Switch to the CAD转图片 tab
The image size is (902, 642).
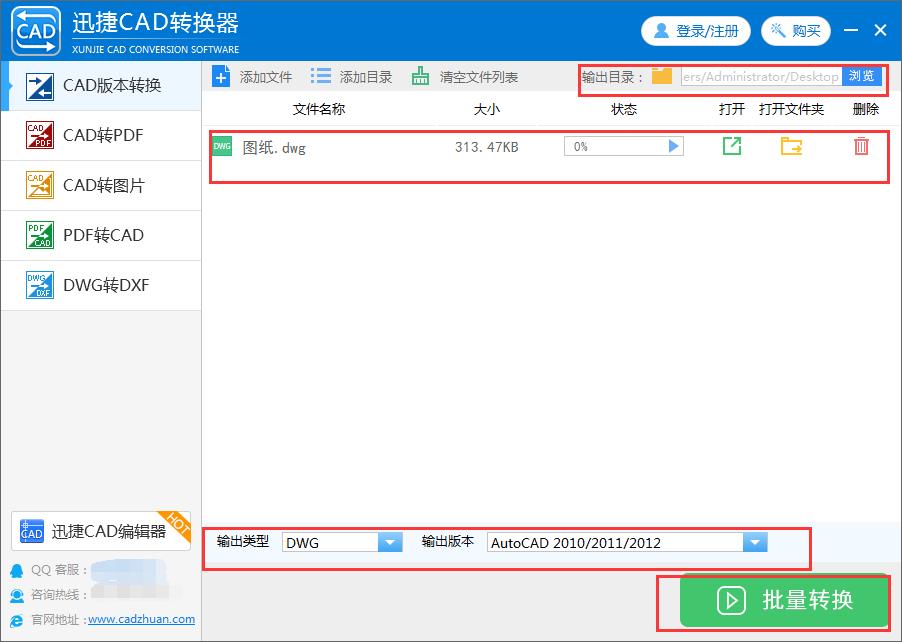pyautogui.click(x=100, y=185)
